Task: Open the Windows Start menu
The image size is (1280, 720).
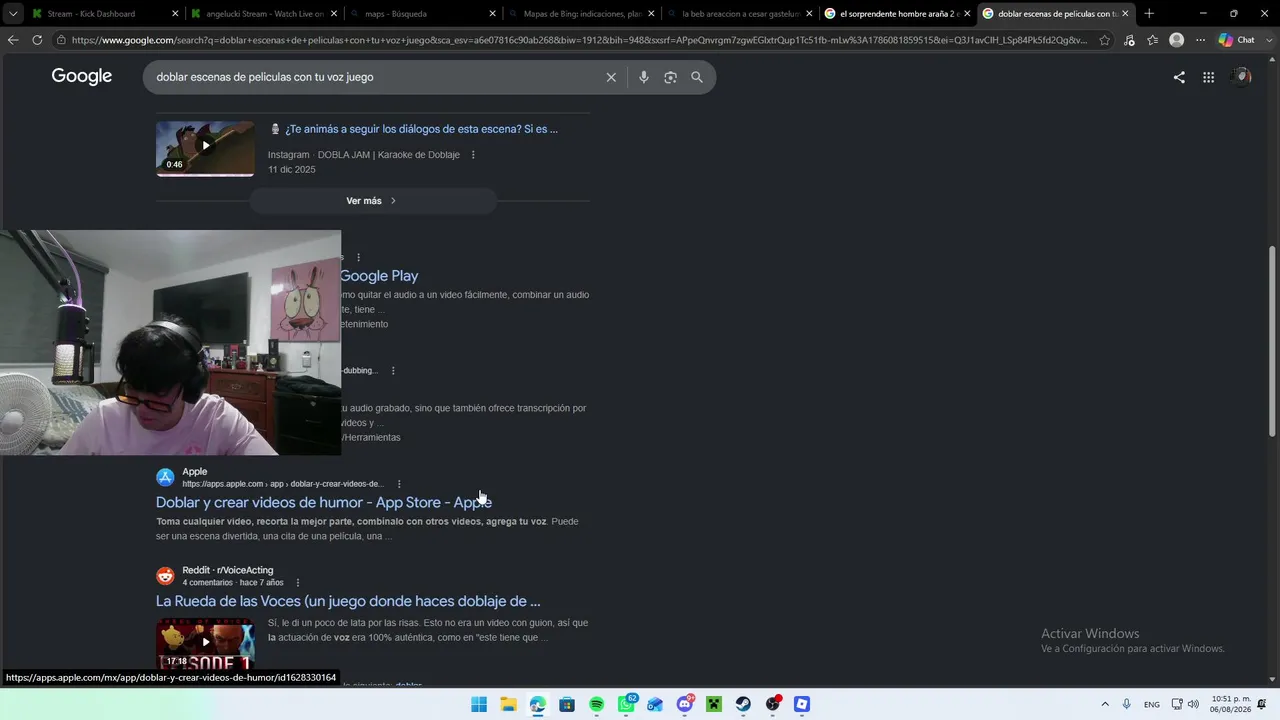Action: coord(479,704)
